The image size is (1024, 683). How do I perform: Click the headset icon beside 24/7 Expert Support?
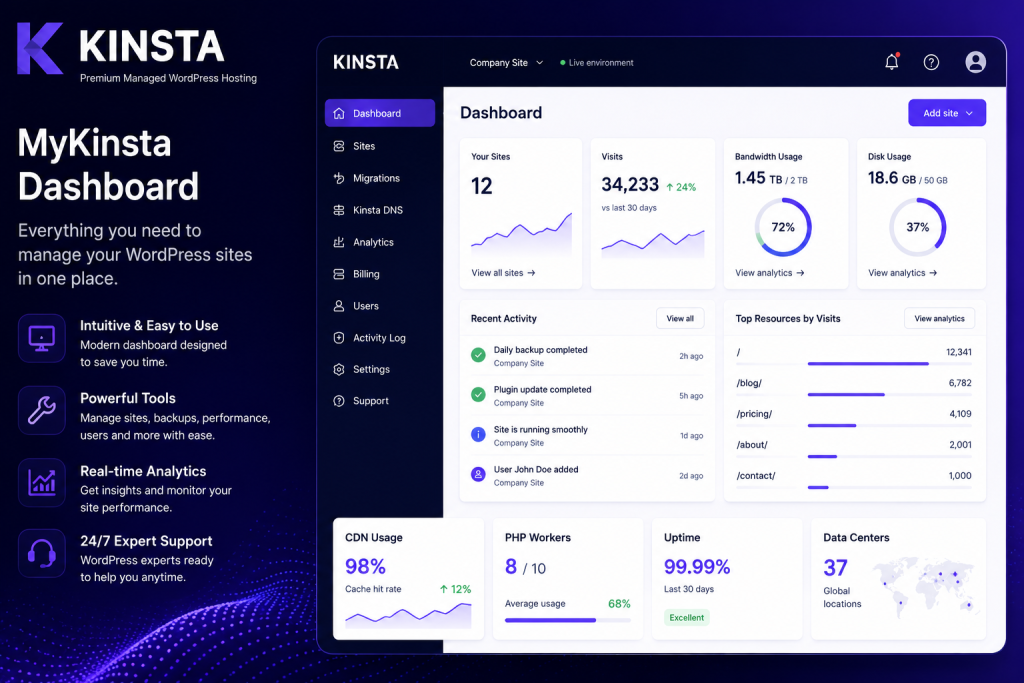[x=42, y=554]
